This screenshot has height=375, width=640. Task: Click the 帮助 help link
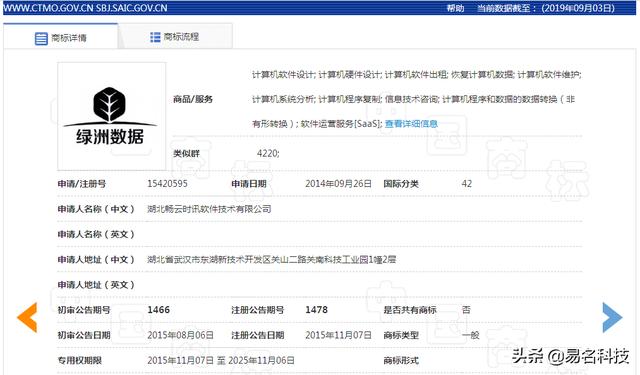point(456,8)
